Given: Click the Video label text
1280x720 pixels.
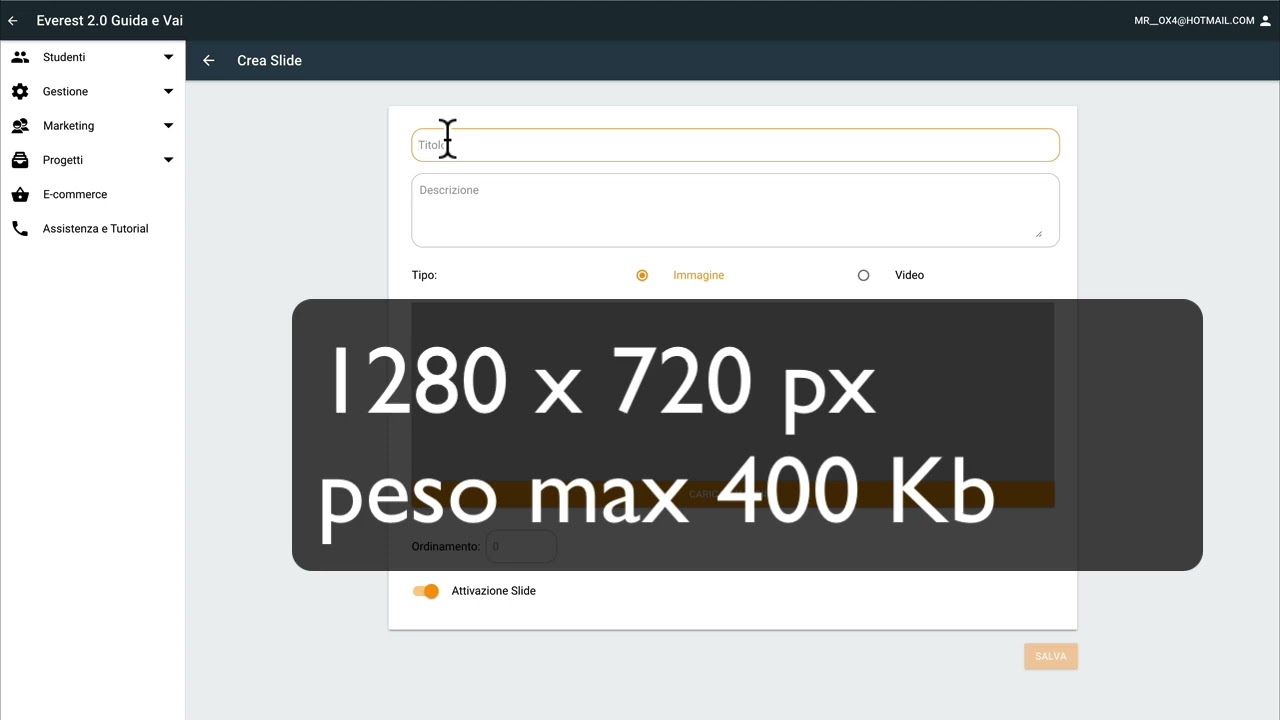Looking at the screenshot, I should pyautogui.click(x=909, y=275).
